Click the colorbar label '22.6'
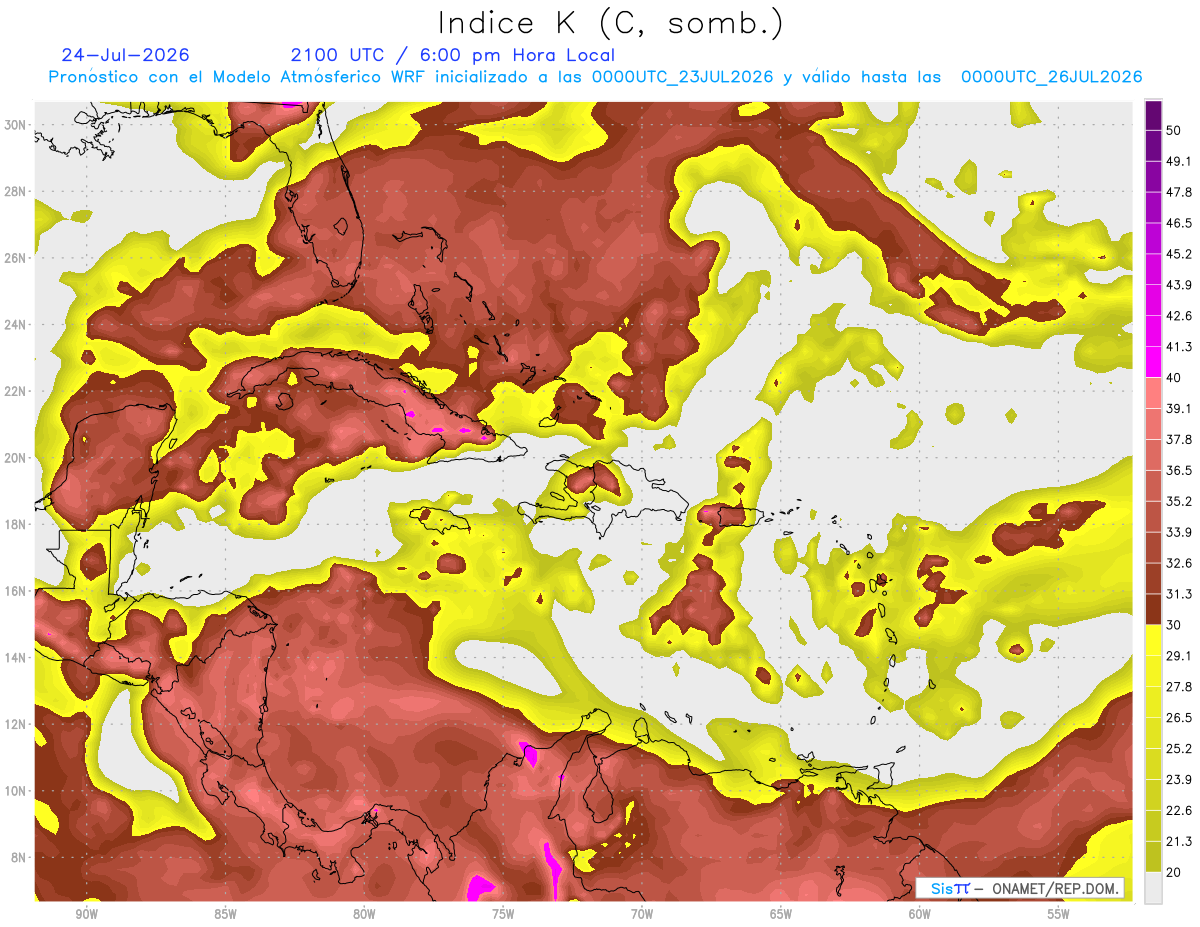The height and width of the screenshot is (927, 1200). 1180,811
